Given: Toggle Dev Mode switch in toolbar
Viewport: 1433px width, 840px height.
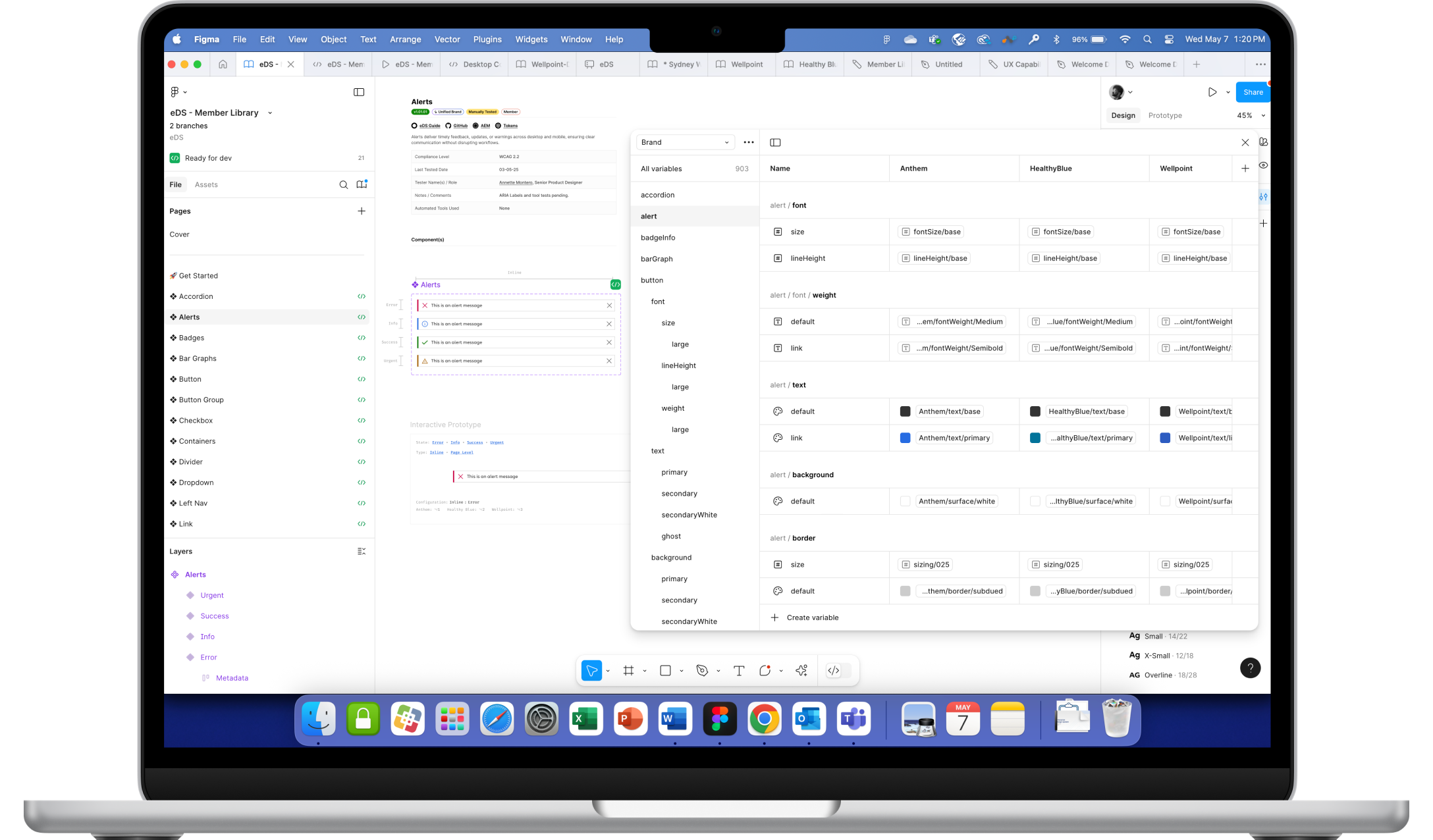Looking at the screenshot, I should pos(839,671).
